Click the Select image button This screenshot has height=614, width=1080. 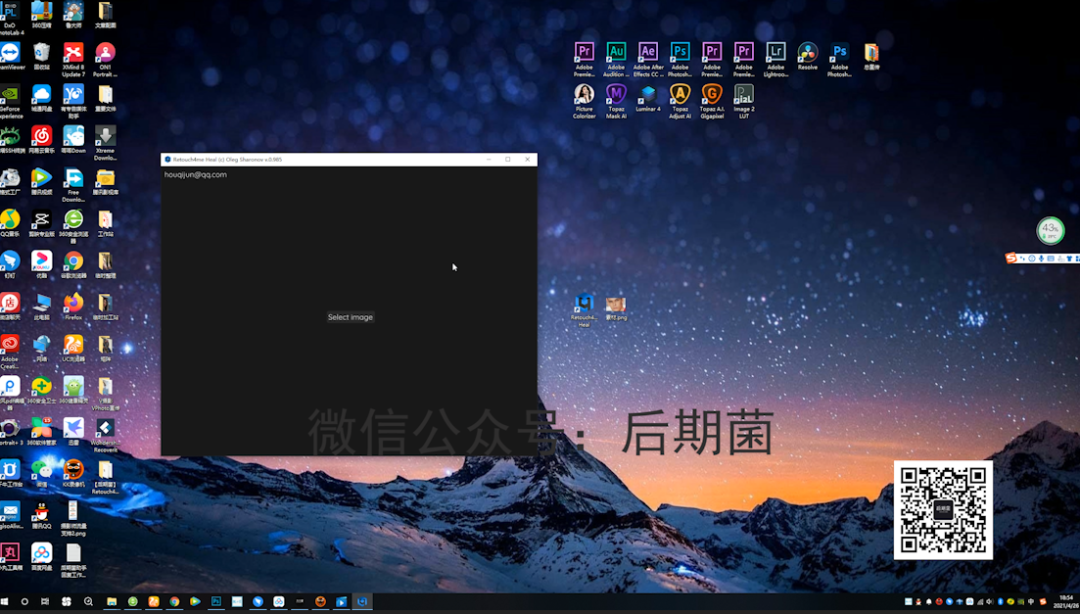tap(350, 317)
